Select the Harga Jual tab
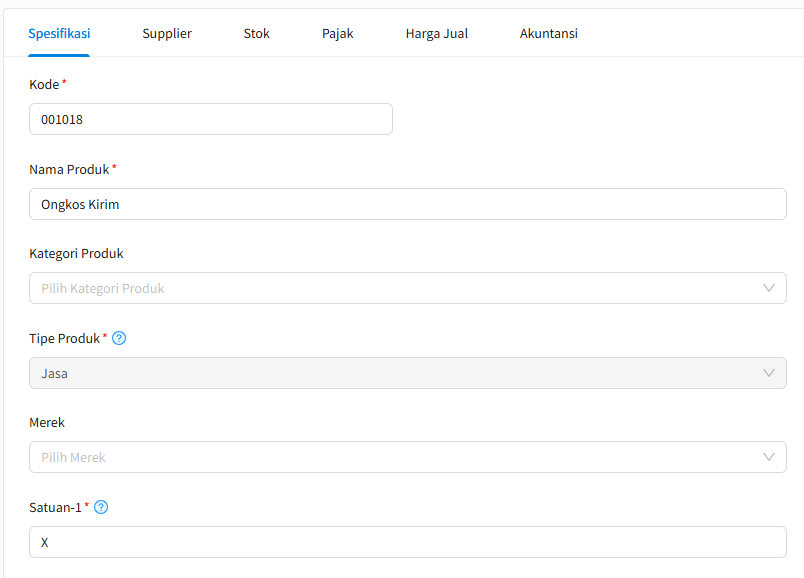804x578 pixels. pos(437,33)
